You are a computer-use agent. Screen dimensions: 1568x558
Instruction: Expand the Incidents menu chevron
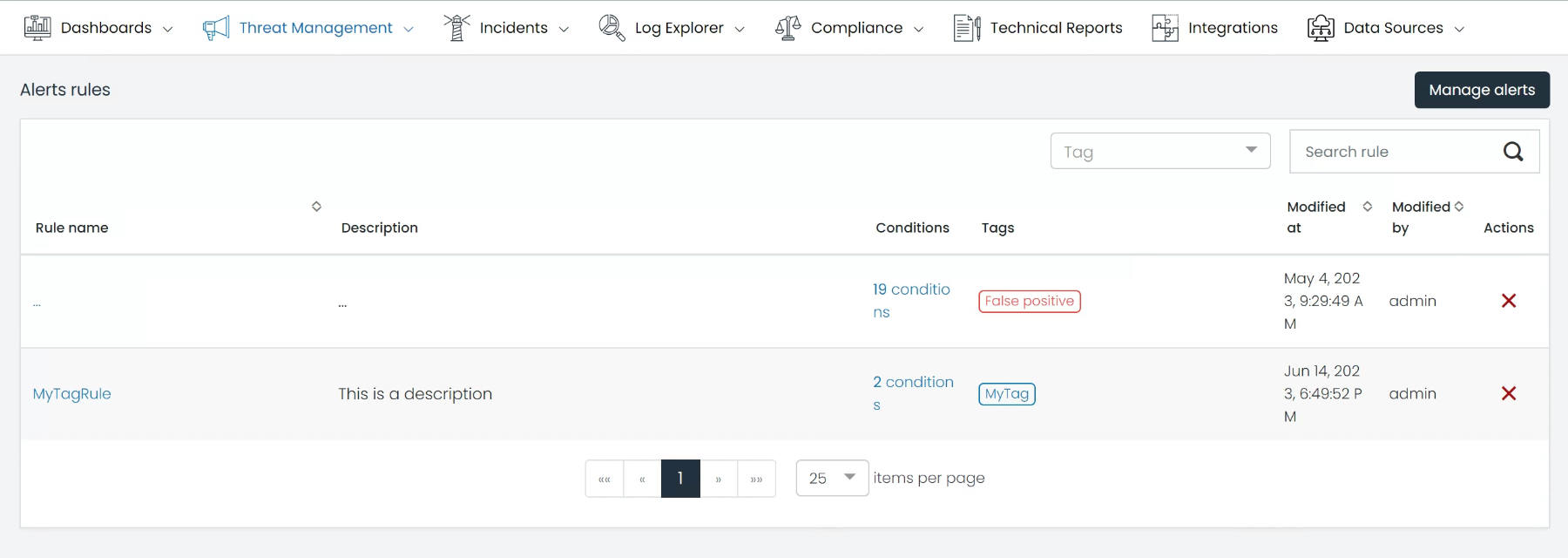[564, 29]
